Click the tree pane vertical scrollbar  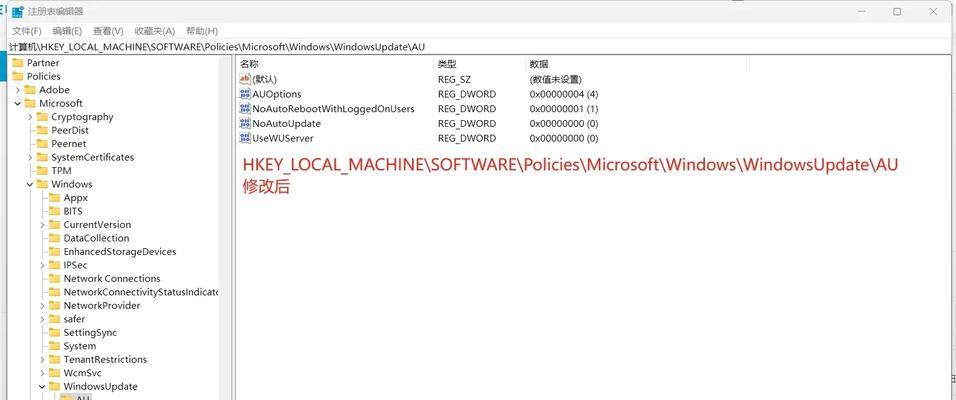pyautogui.click(x=225, y=228)
